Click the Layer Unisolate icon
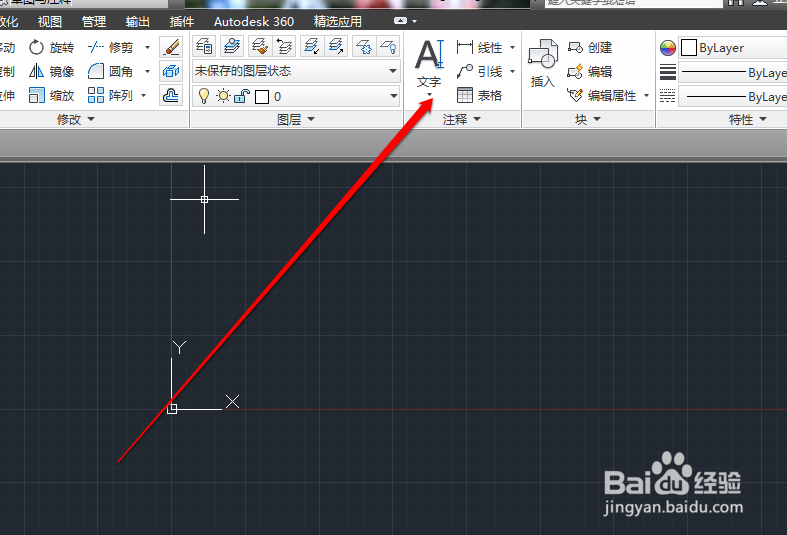 (x=336, y=47)
